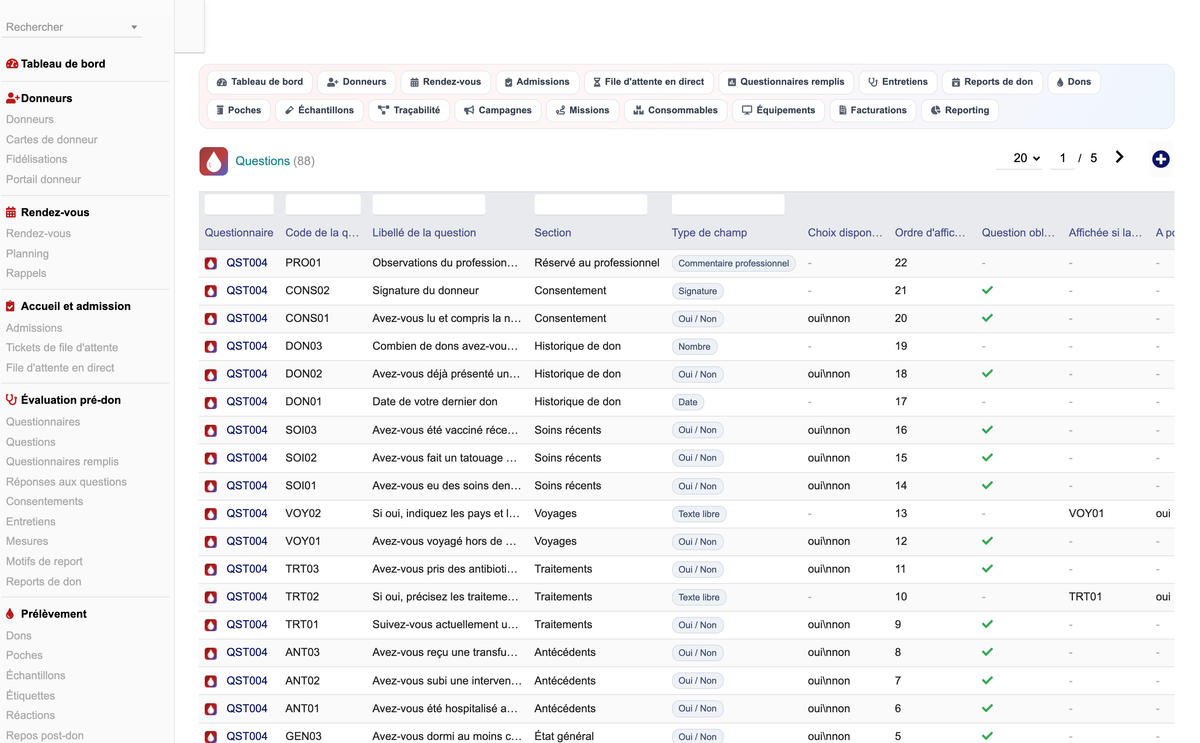Click blood drop icon in SOI01 row

click(x=211, y=486)
